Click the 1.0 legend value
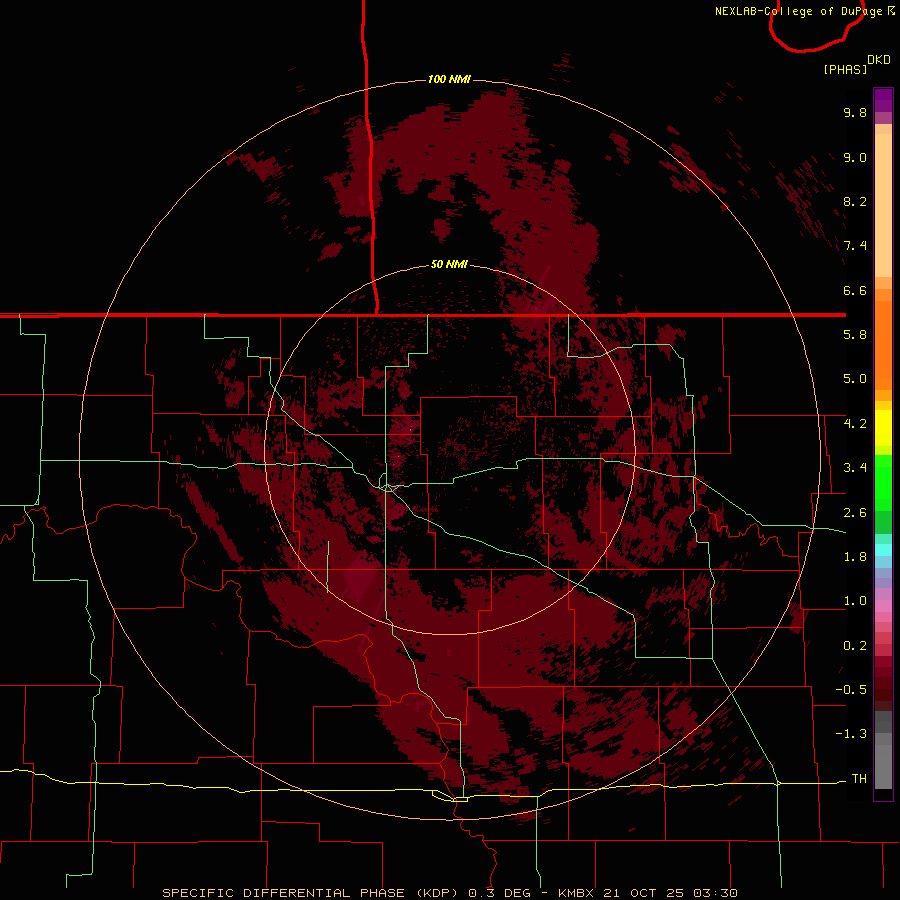The height and width of the screenshot is (900, 900). (x=855, y=601)
